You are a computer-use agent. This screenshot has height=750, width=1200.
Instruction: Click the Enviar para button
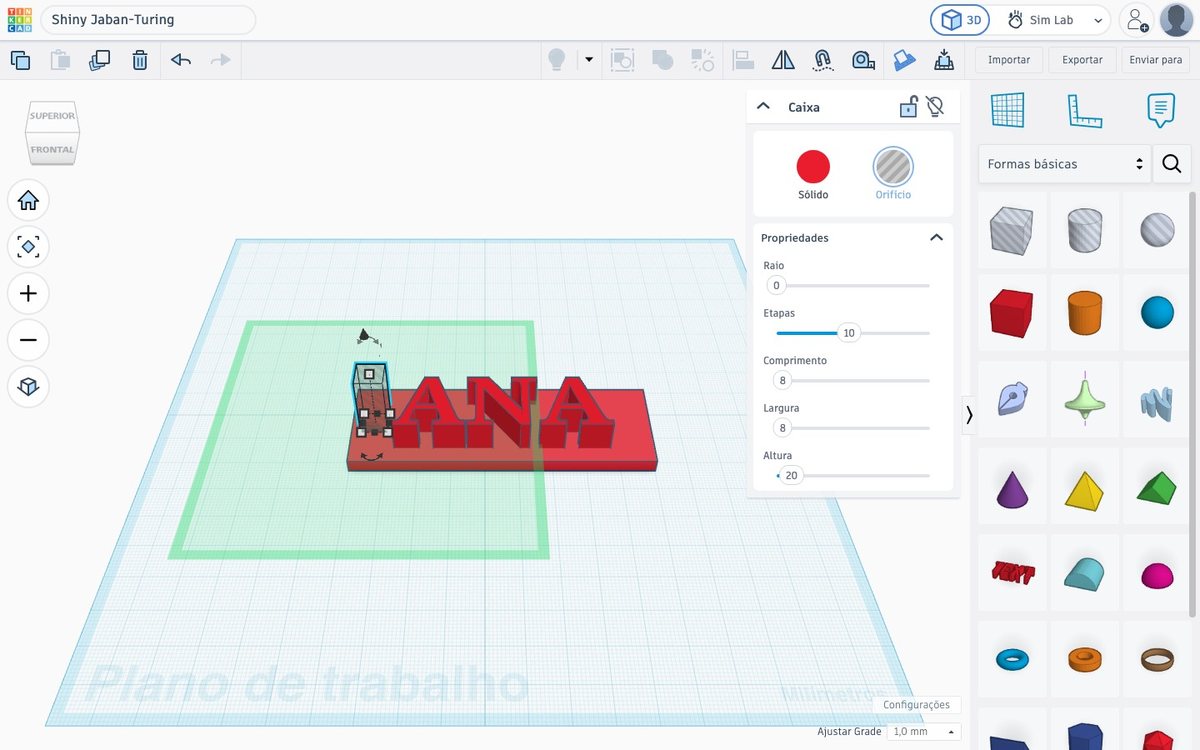(1156, 60)
